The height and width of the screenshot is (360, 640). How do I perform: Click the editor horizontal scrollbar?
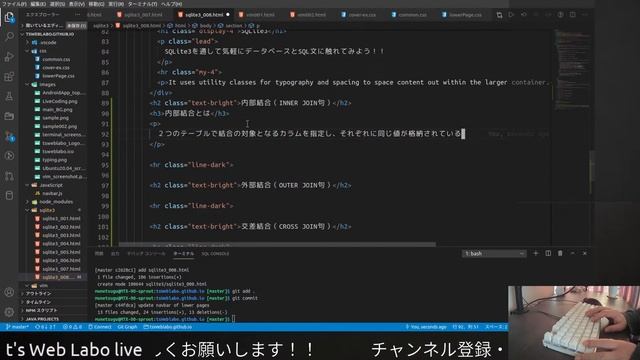pyautogui.click(x=277, y=244)
